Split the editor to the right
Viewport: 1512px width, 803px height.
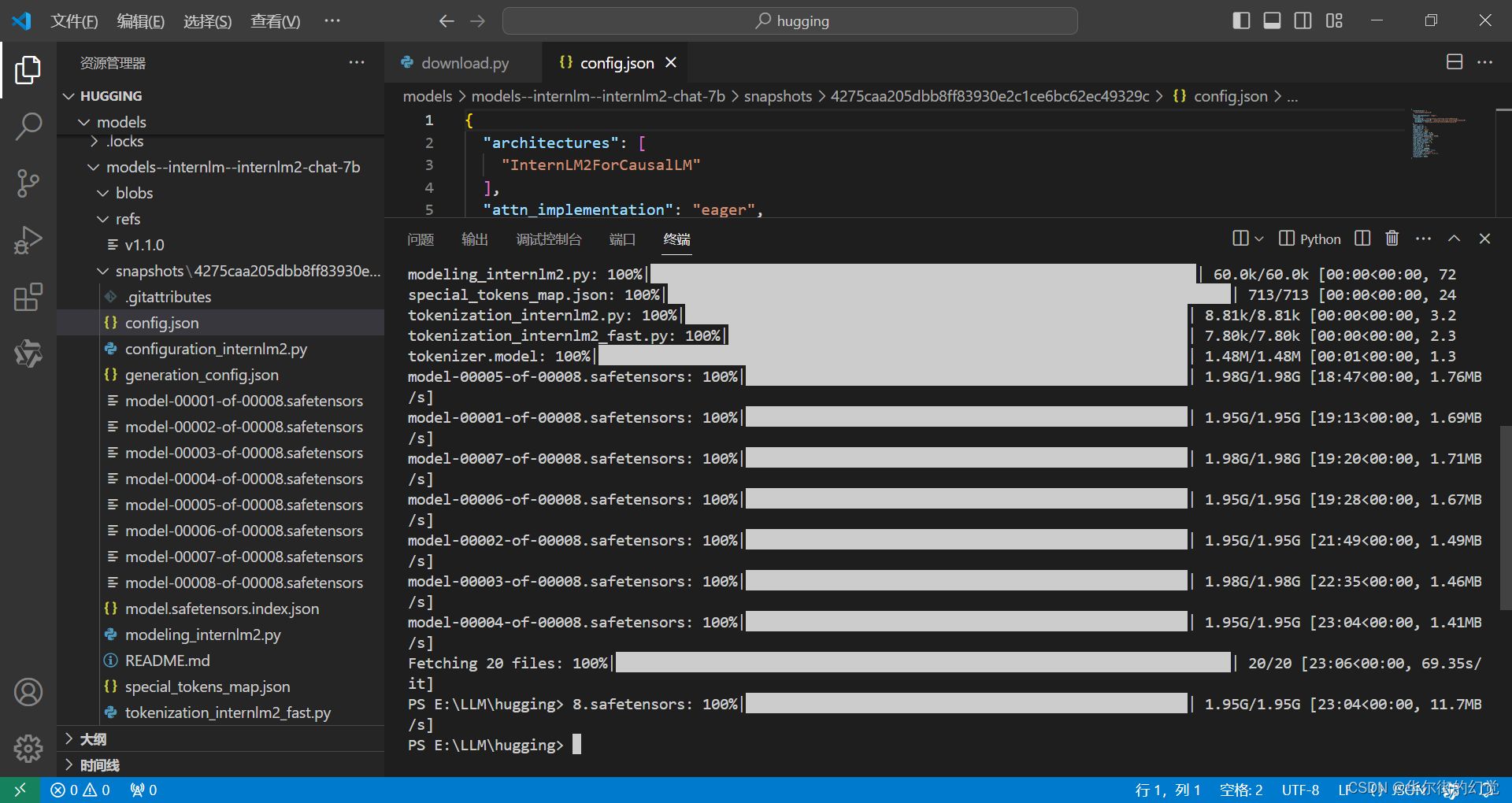[x=1455, y=62]
